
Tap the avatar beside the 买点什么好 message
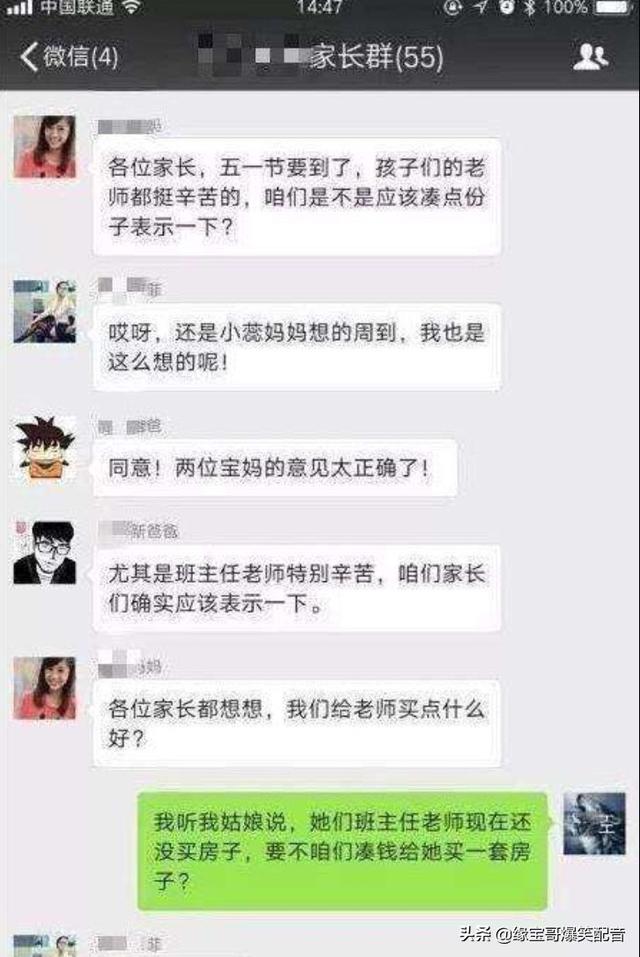[x=45, y=688]
